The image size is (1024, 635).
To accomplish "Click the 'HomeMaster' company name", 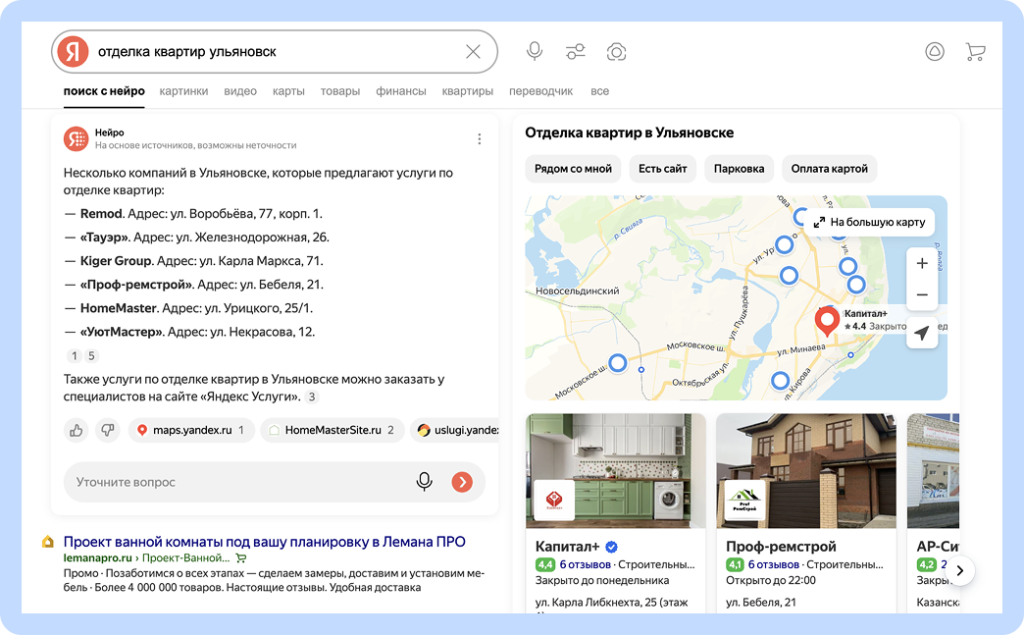I will [119, 308].
